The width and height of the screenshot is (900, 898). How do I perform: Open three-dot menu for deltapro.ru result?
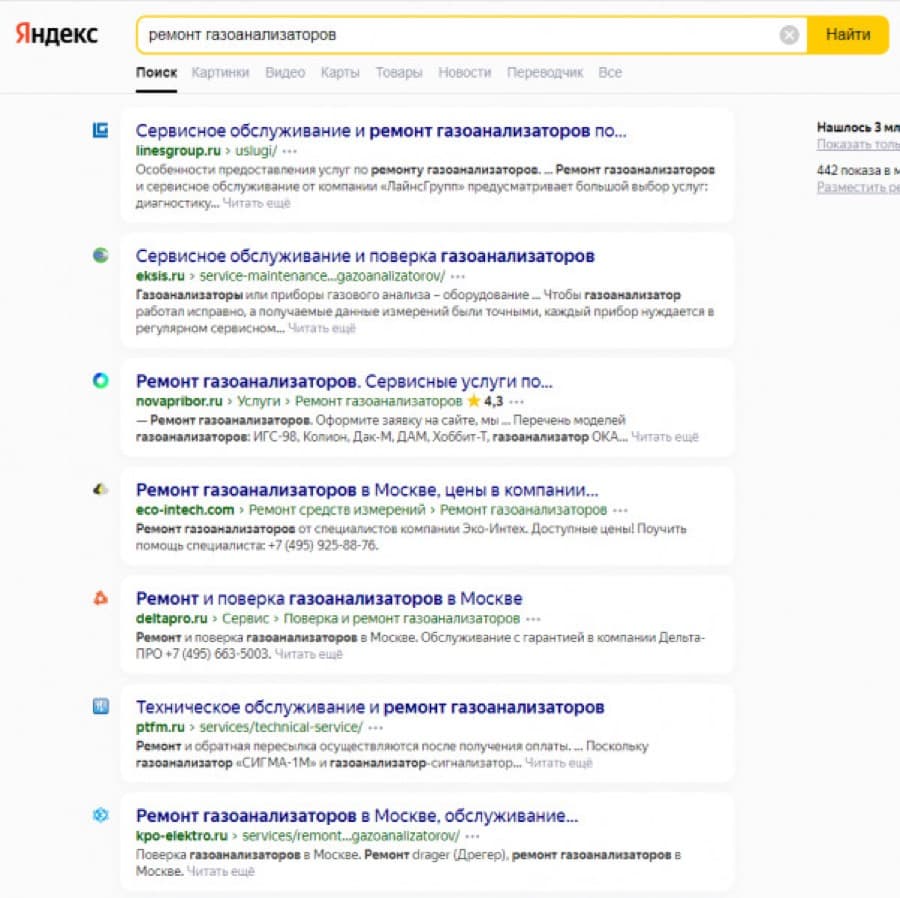[x=533, y=619]
